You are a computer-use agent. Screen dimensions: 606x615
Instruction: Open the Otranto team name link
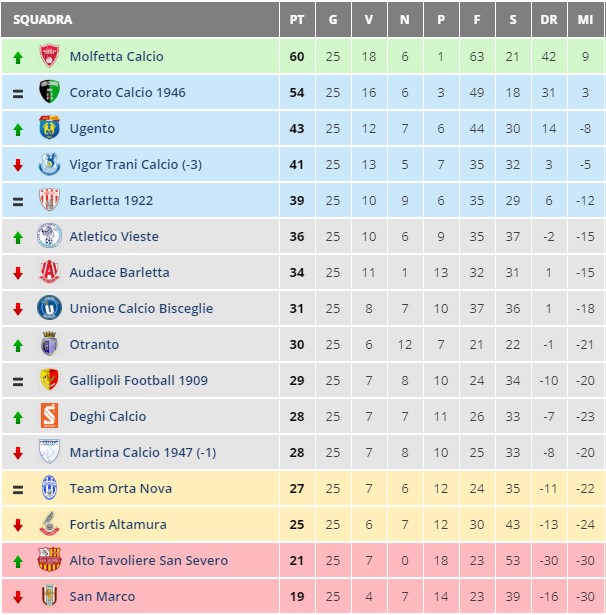coord(94,345)
